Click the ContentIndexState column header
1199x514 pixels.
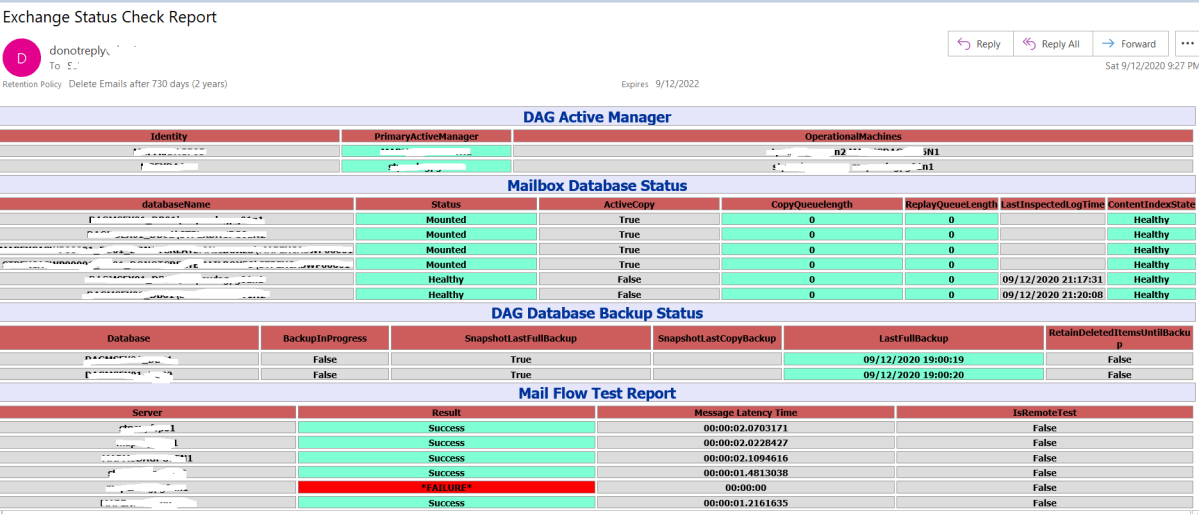1151,204
